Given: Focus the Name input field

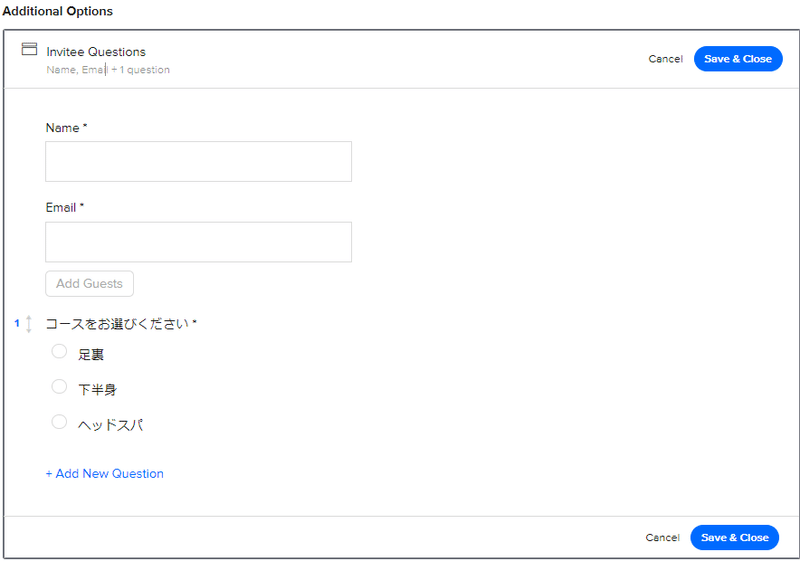Looking at the screenshot, I should coord(198,162).
